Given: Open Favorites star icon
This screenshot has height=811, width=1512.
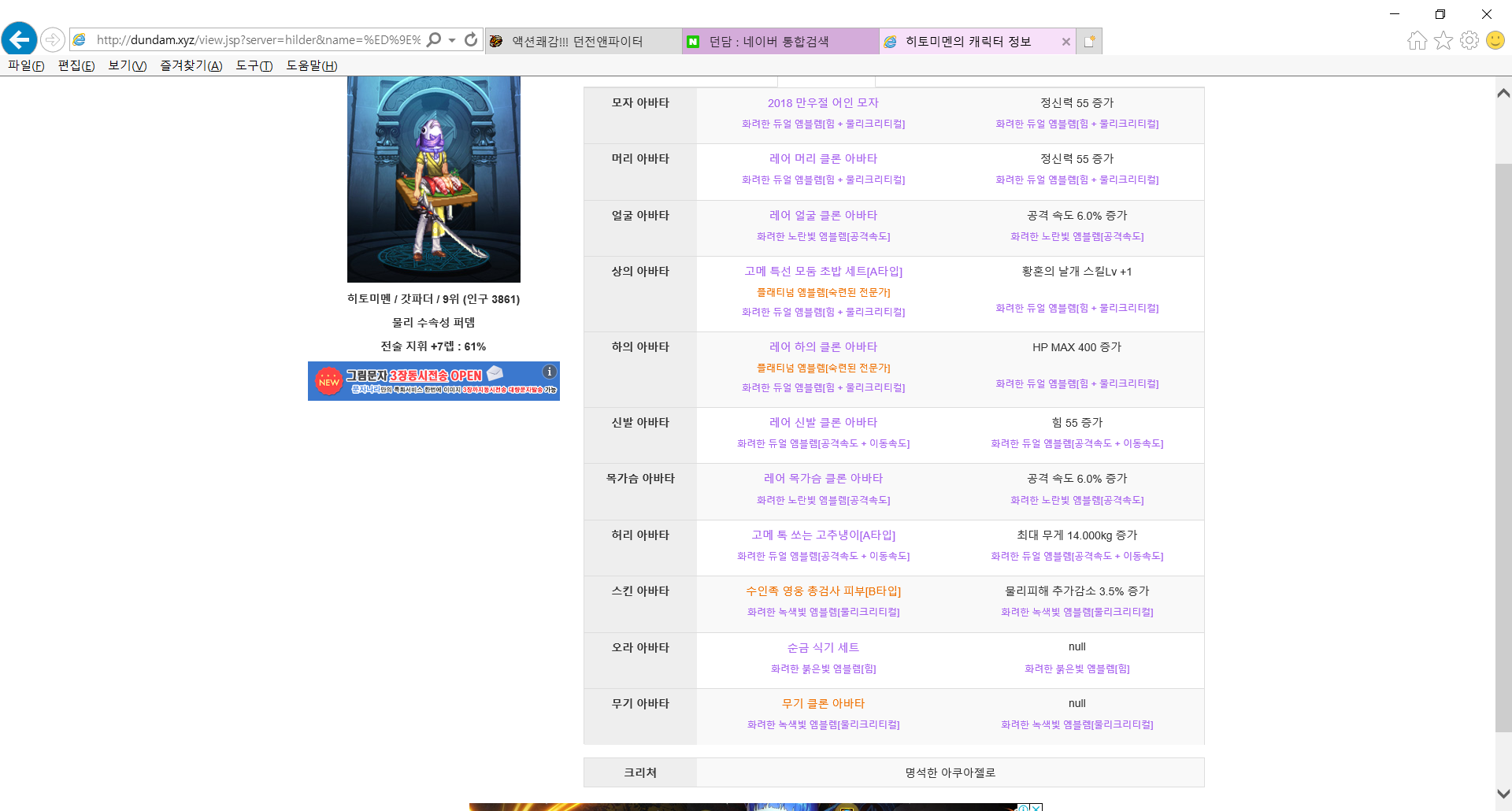Looking at the screenshot, I should [1443, 40].
